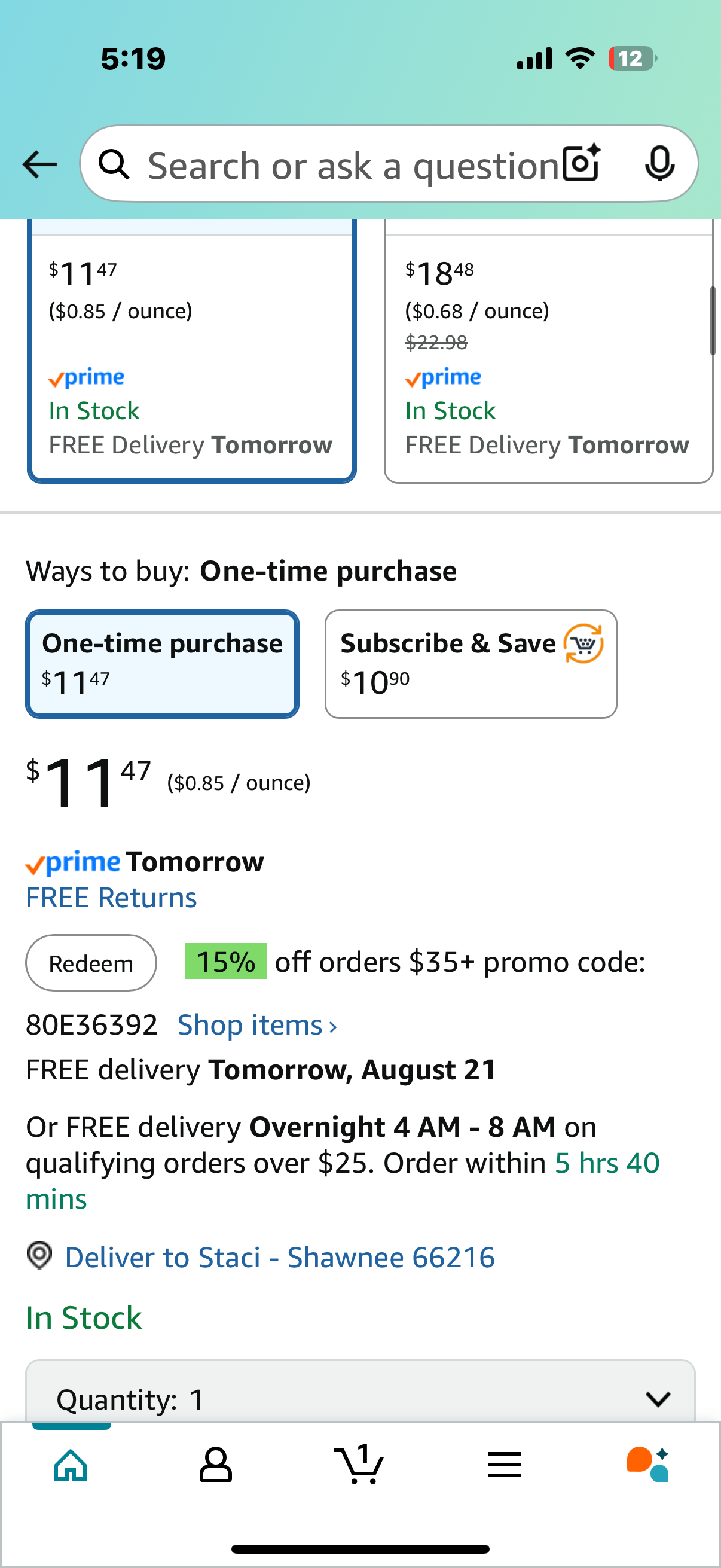This screenshot has height=1568, width=721.
Task: Tap the back arrow icon
Action: click(39, 164)
